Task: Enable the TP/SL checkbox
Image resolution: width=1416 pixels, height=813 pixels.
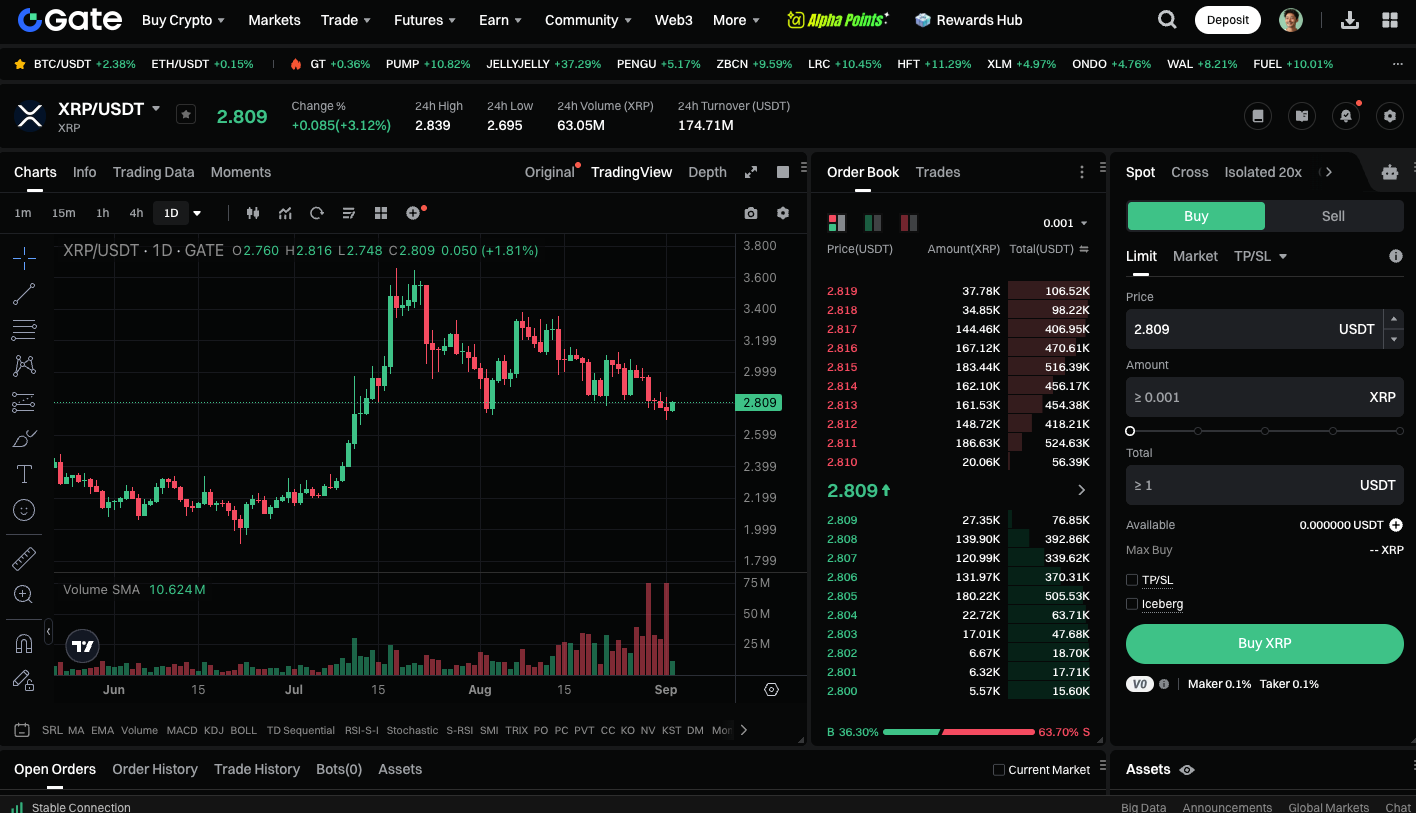Action: pyautogui.click(x=1132, y=580)
